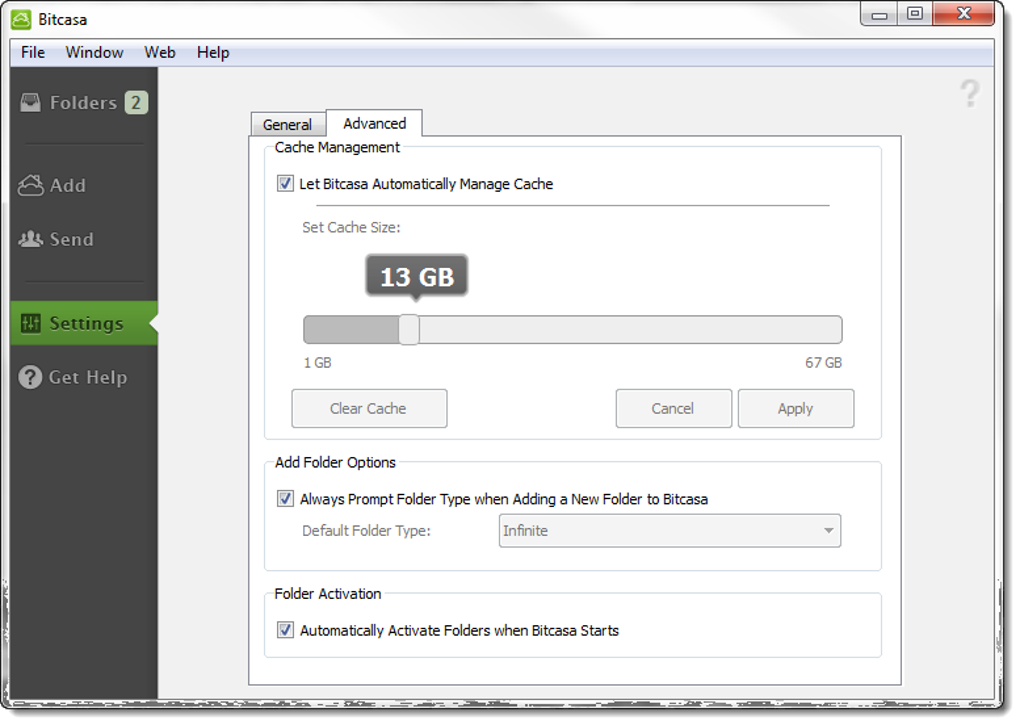Click the Cancel button
This screenshot has width=1020, height=725.
coord(673,408)
